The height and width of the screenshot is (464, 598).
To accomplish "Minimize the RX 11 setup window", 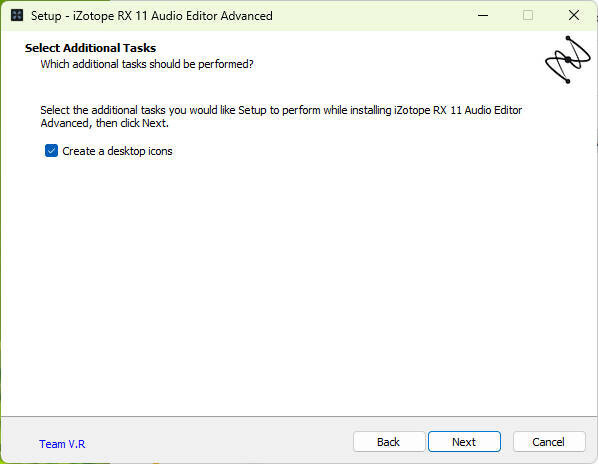I will click(x=483, y=16).
